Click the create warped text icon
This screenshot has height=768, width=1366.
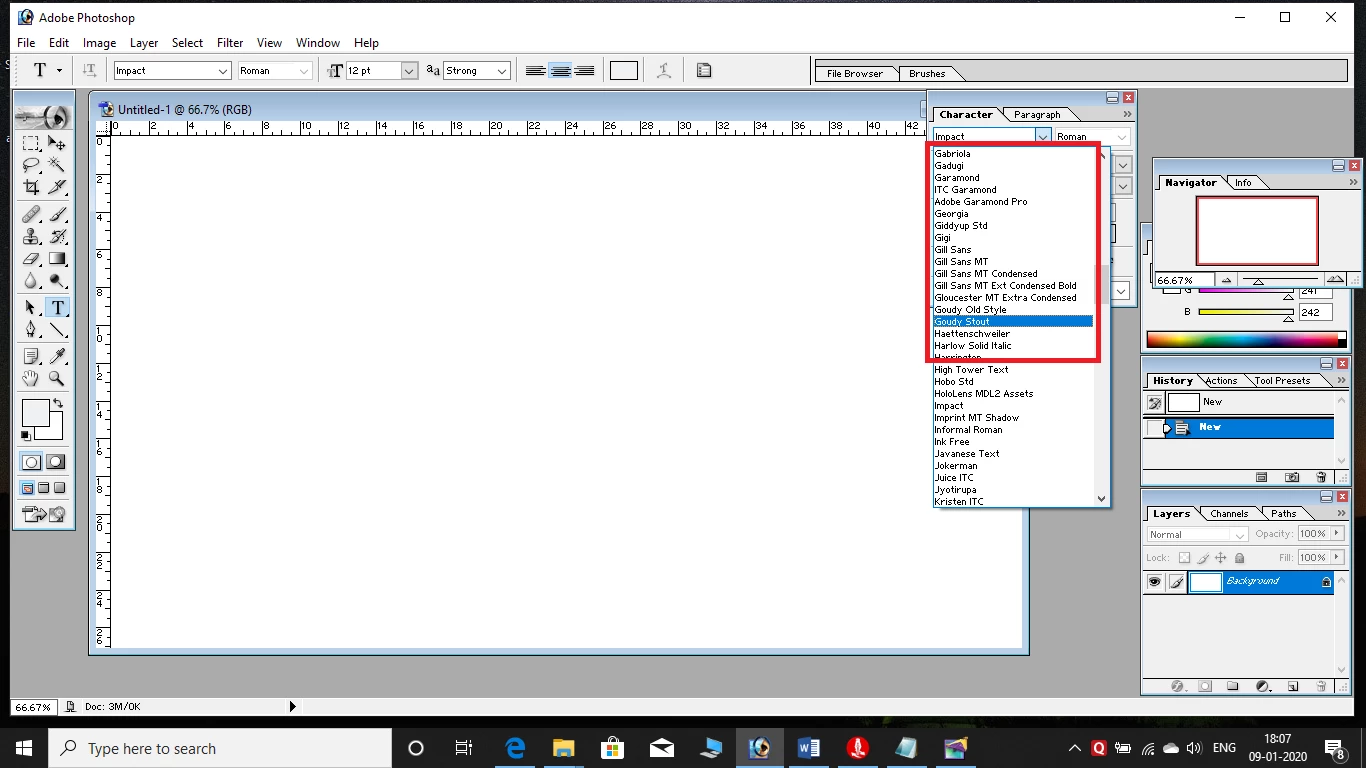coord(663,70)
